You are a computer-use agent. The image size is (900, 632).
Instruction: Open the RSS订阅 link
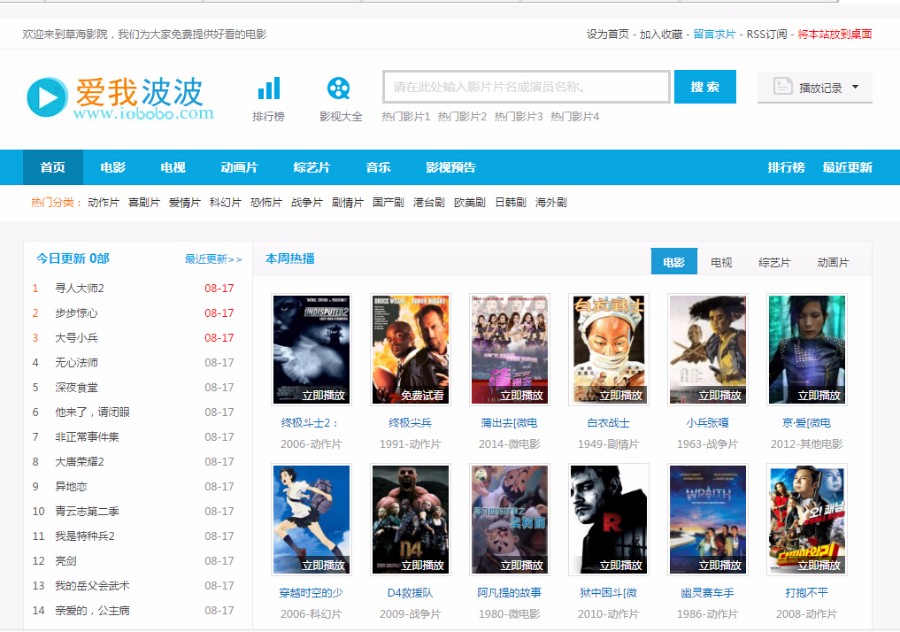coord(764,33)
